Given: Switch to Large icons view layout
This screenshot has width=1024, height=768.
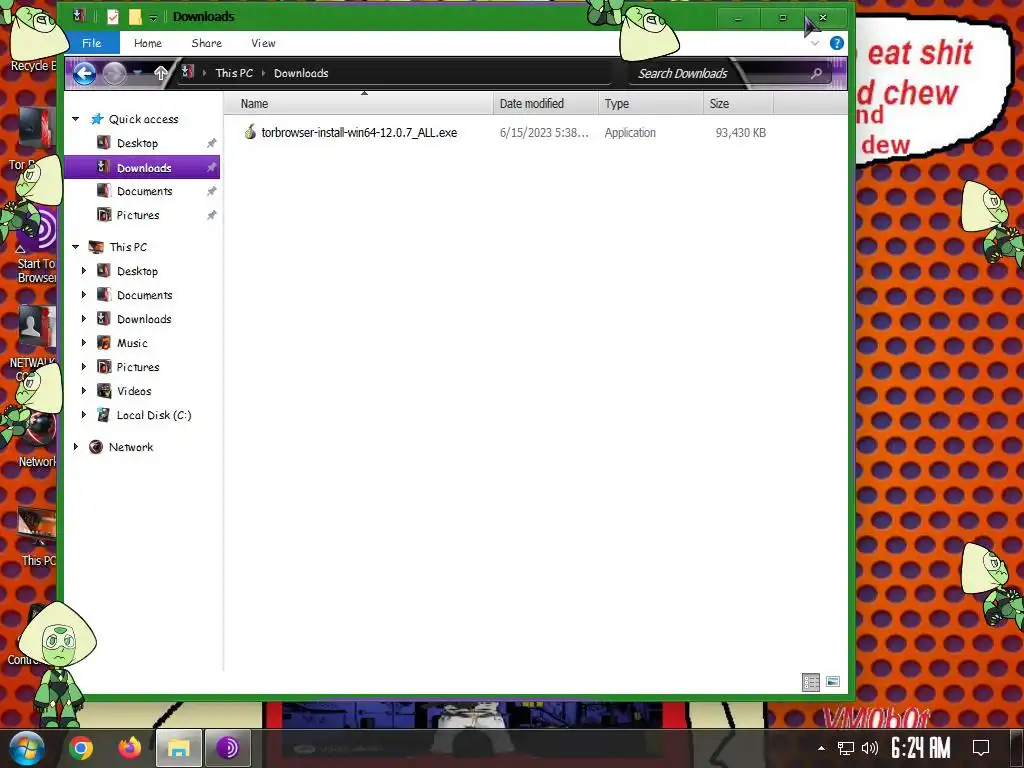Looking at the screenshot, I should click(833, 682).
